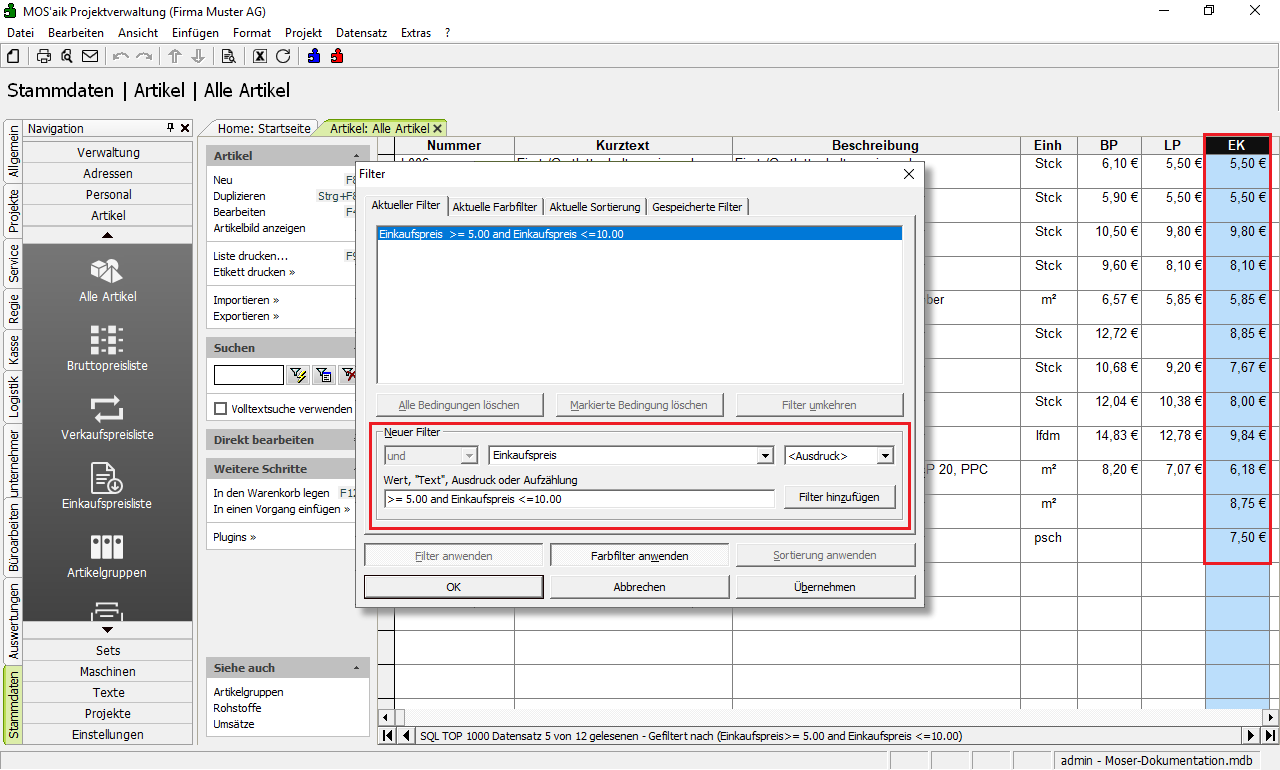
Task: Close the Artikel: Alle Artikel tab
Action: 438,129
